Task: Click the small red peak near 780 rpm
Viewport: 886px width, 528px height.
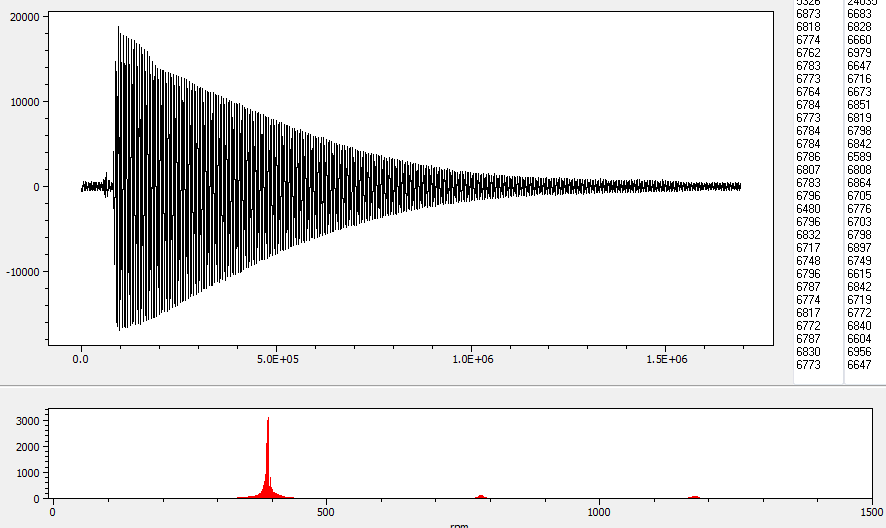Action: (481, 495)
